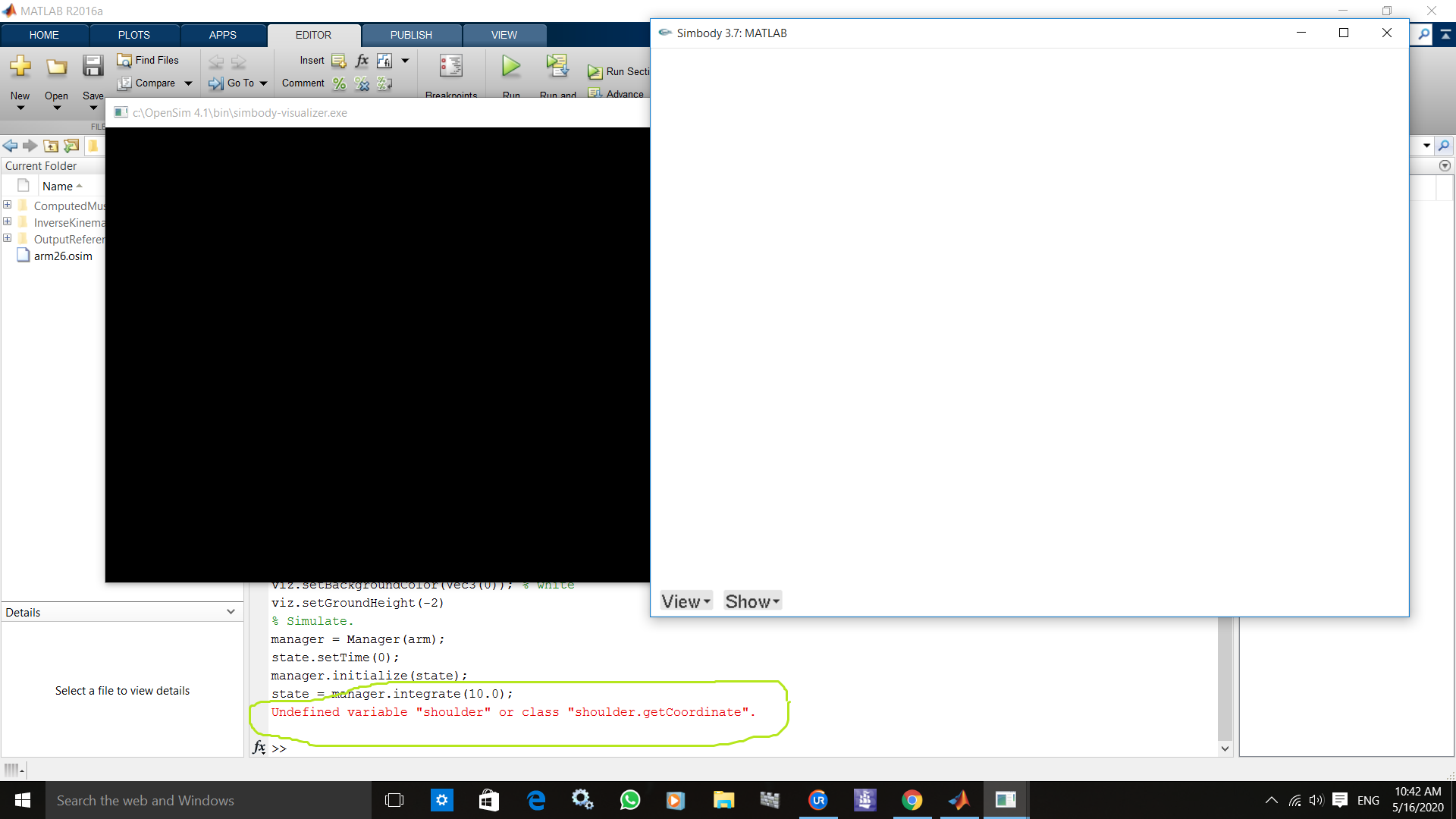Click the New file icon
Image resolution: width=1456 pixels, height=819 pixels.
(x=20, y=67)
